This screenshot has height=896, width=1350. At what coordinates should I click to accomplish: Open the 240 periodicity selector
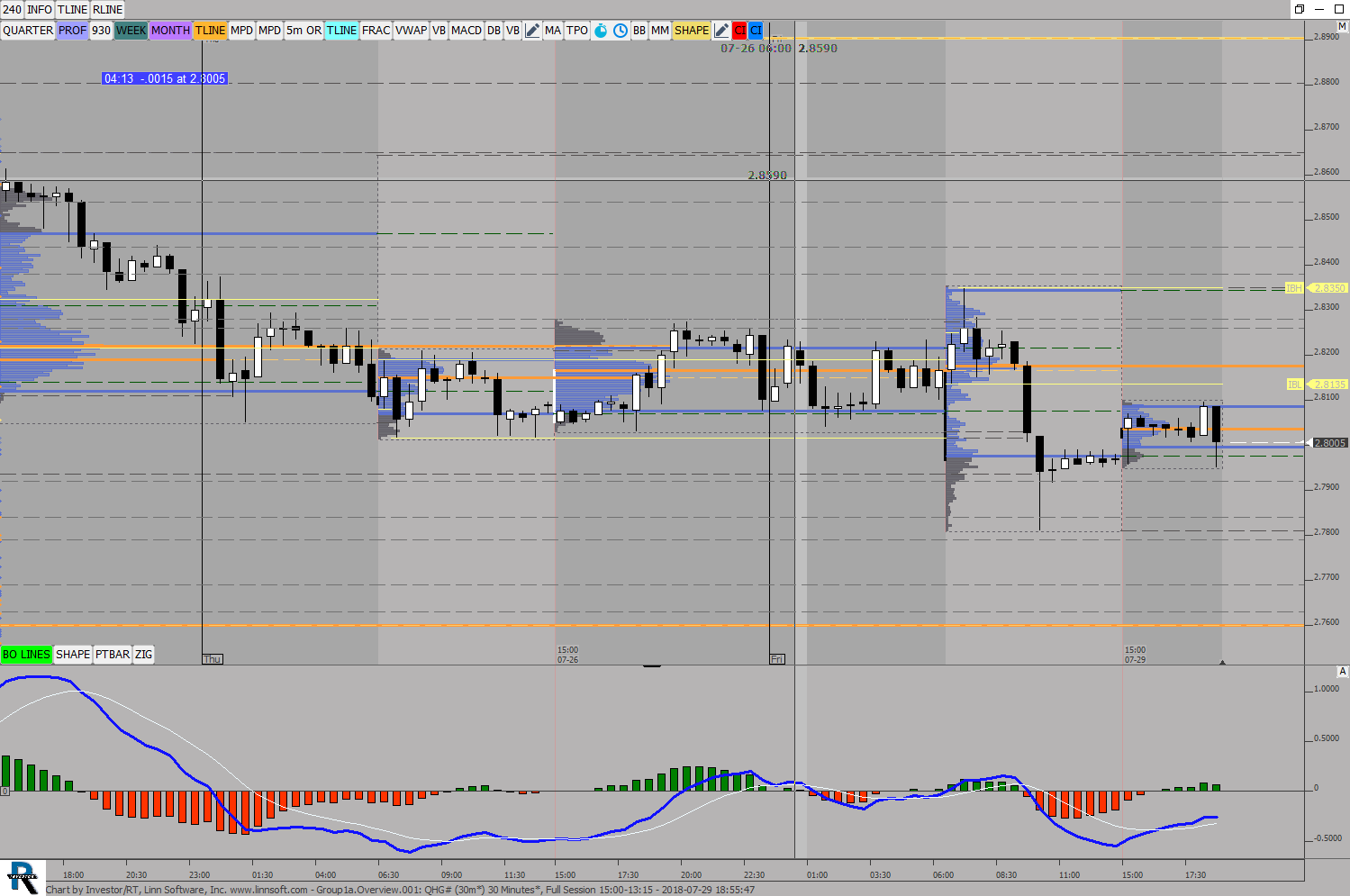point(12,10)
